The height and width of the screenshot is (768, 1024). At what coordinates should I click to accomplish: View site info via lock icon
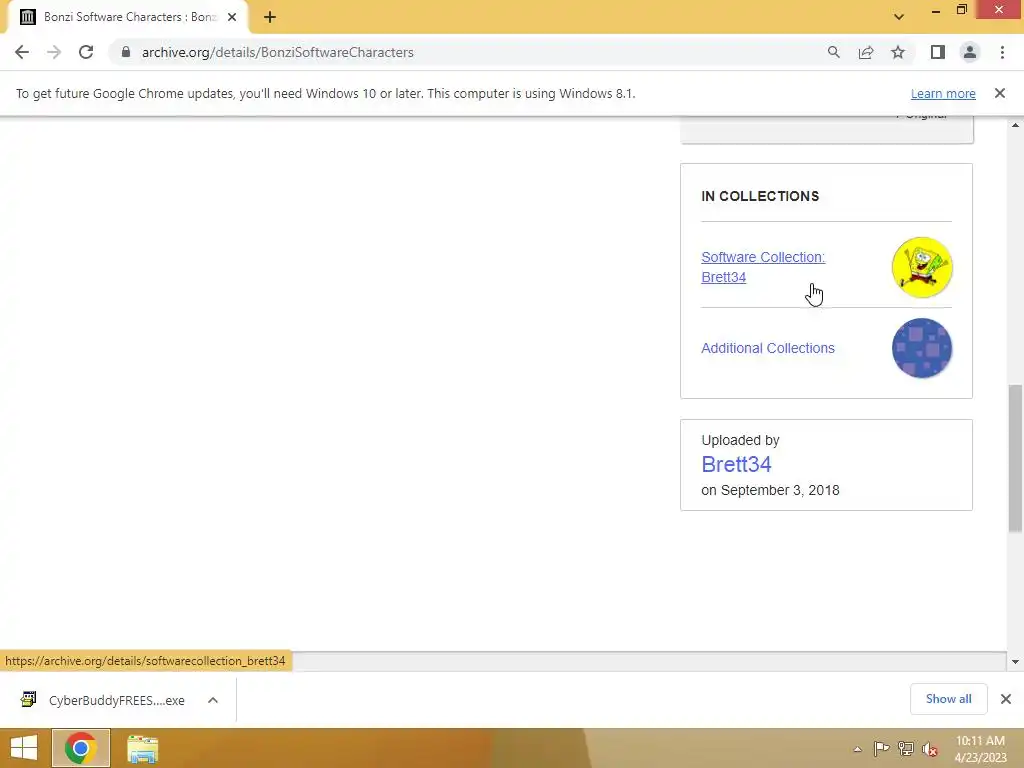(x=126, y=52)
